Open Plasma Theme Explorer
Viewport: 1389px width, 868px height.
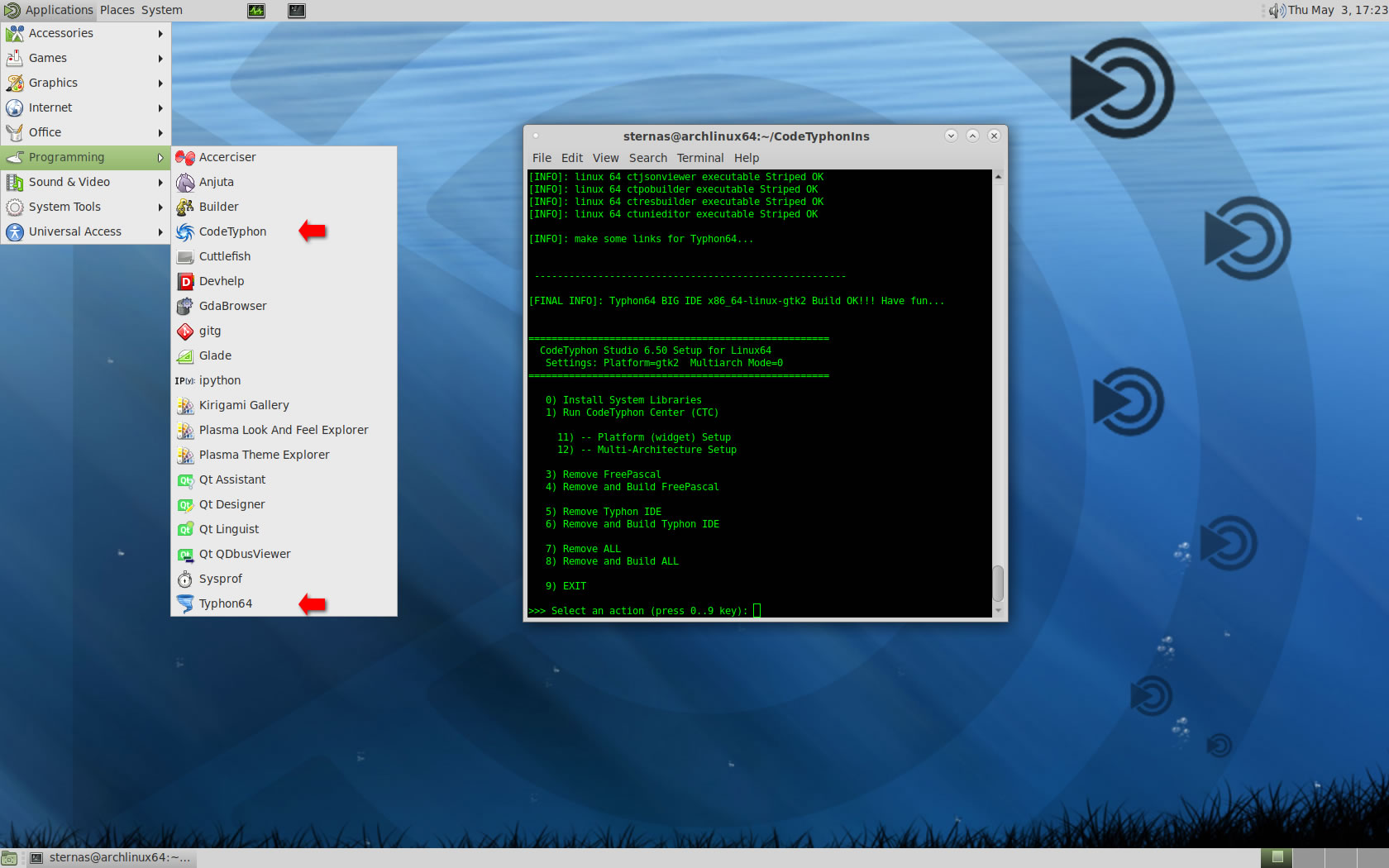pos(284,455)
